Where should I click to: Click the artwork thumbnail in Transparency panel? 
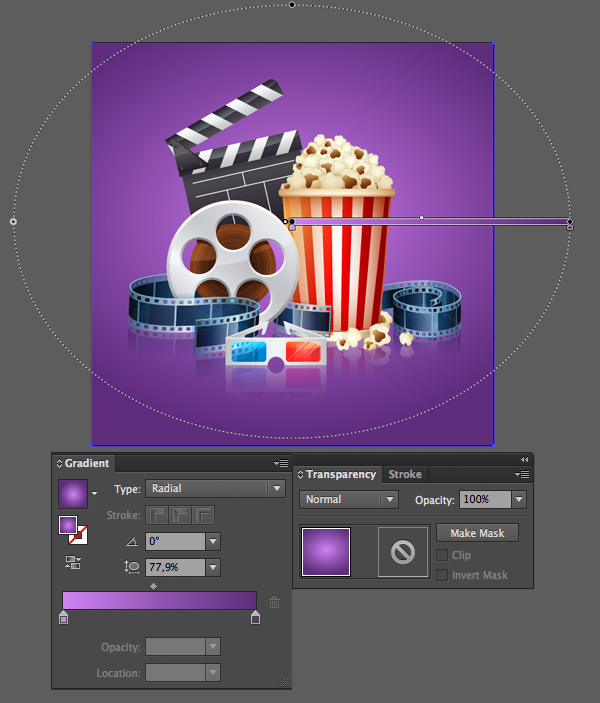pos(326,552)
